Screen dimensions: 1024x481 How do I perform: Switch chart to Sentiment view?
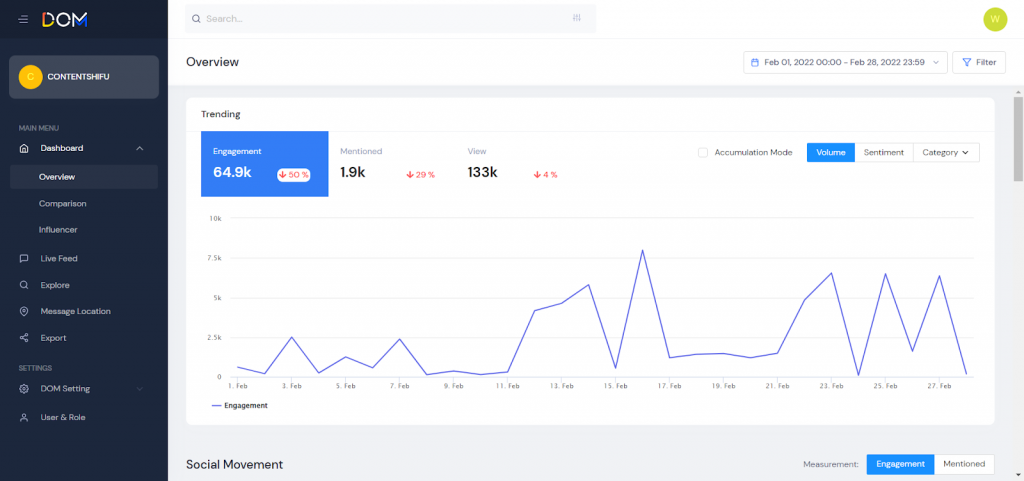(883, 153)
